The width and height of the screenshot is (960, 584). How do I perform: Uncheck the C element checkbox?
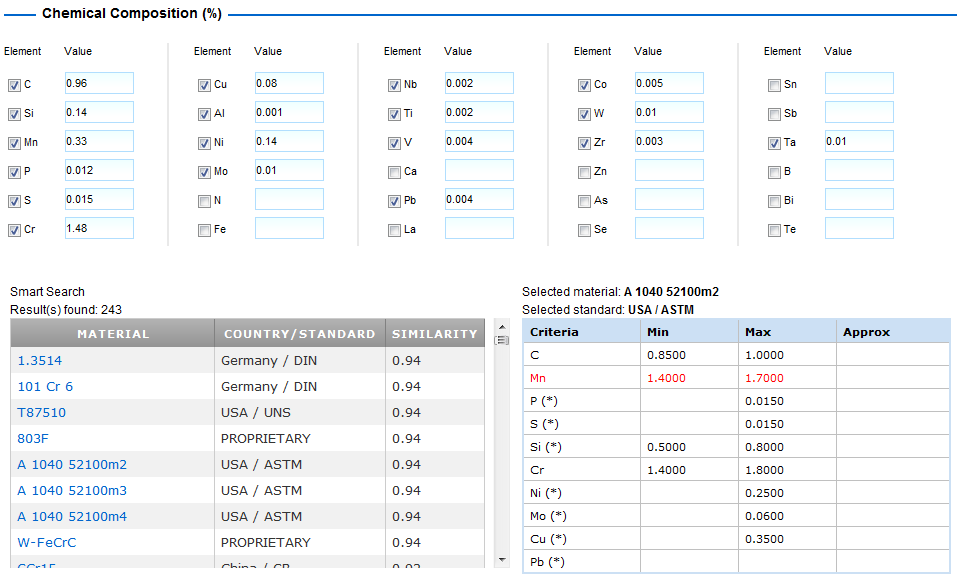click(14, 85)
